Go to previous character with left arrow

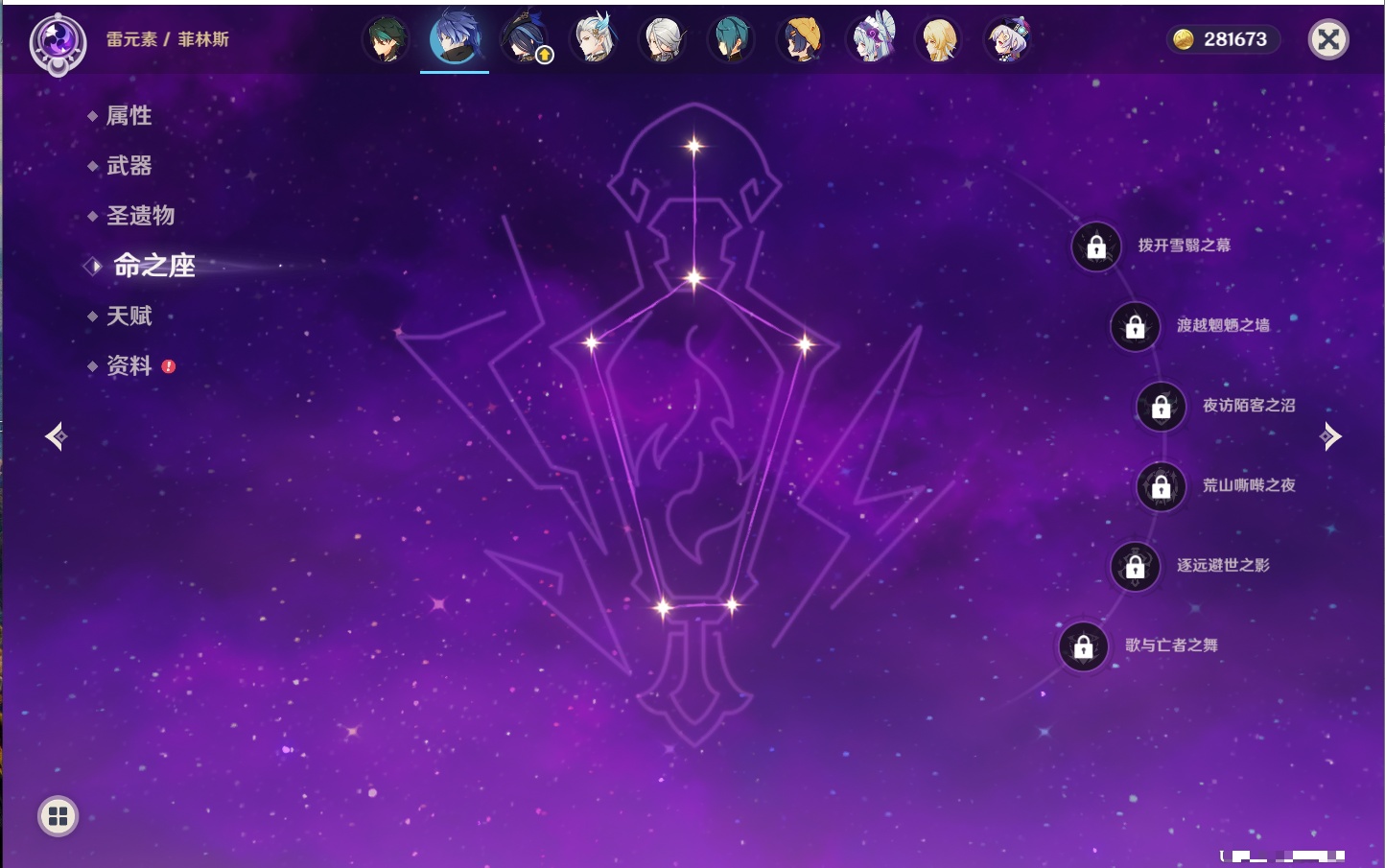[56, 436]
